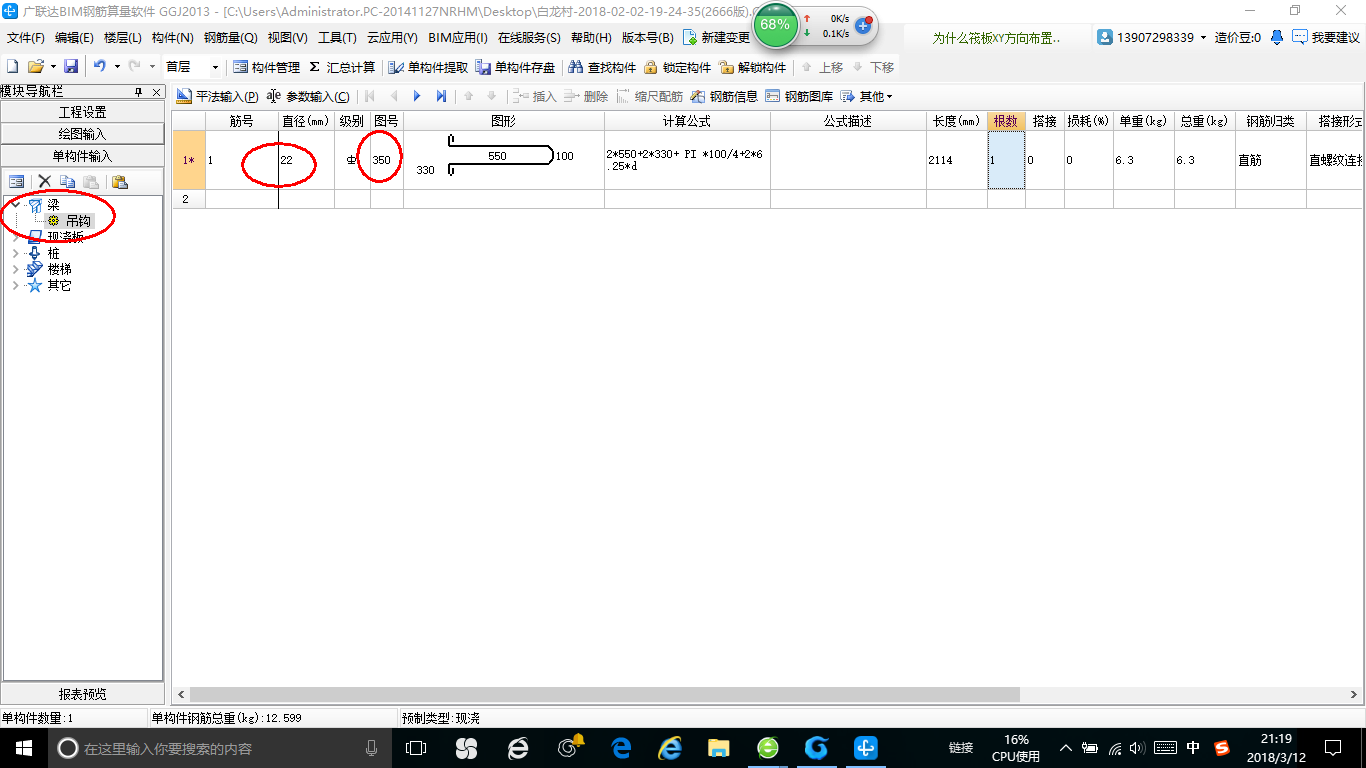Click the 根数 column header
The height and width of the screenshot is (768, 1366).
[x=1006, y=121]
